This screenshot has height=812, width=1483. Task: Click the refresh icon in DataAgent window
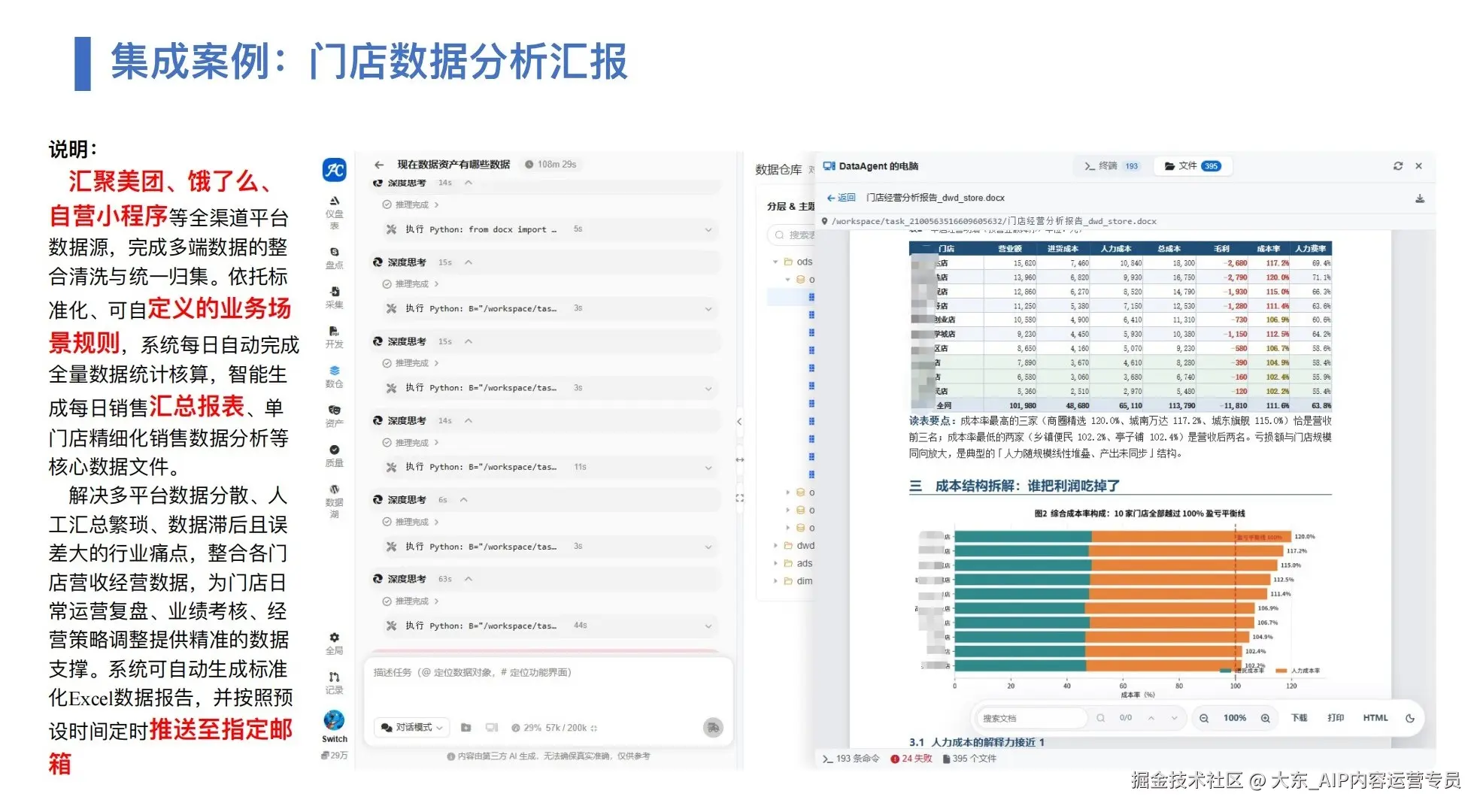1398,166
